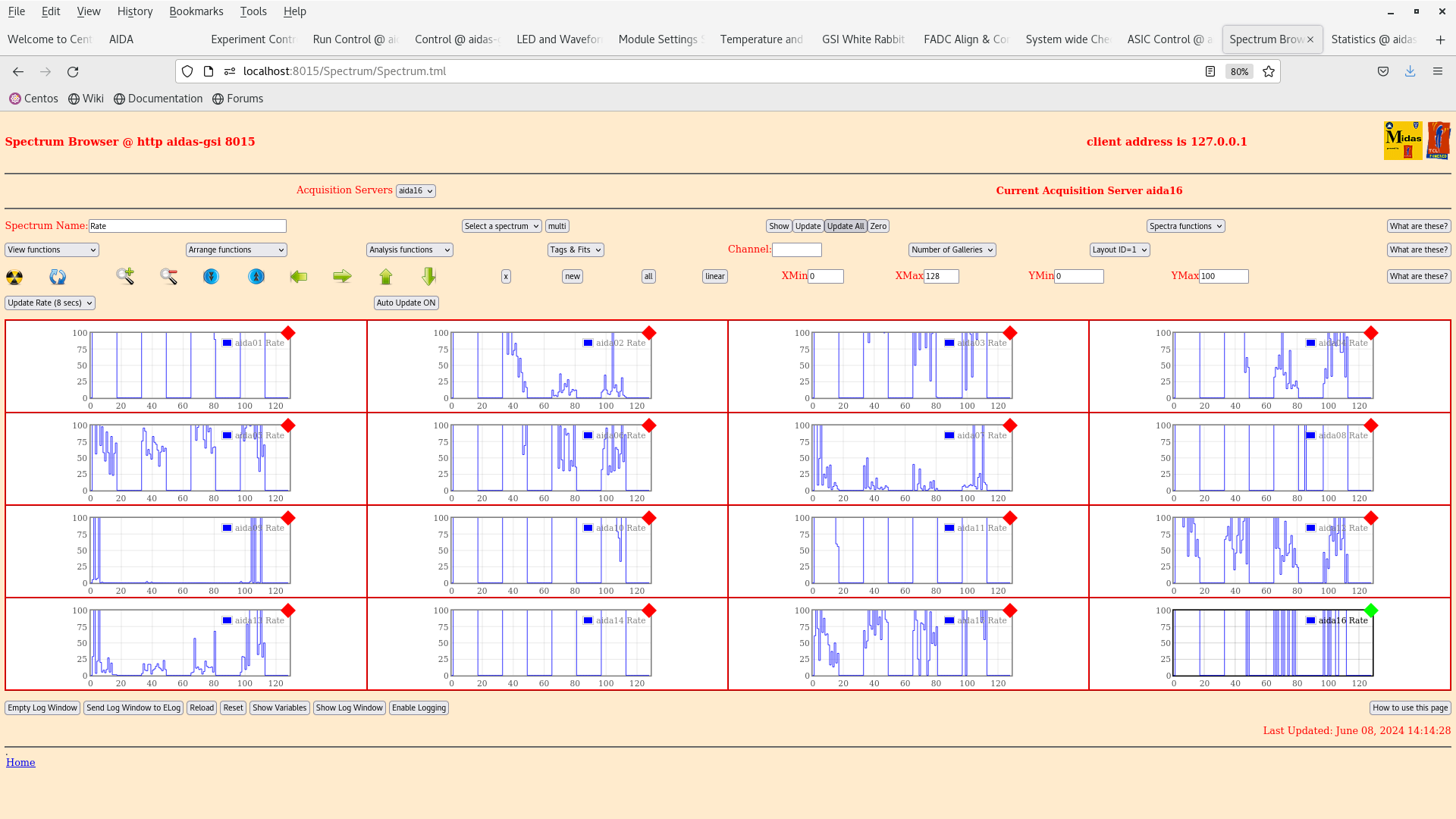This screenshot has height=819, width=1456.
Task: Click the zoom out magnifier icon
Action: pos(168,276)
